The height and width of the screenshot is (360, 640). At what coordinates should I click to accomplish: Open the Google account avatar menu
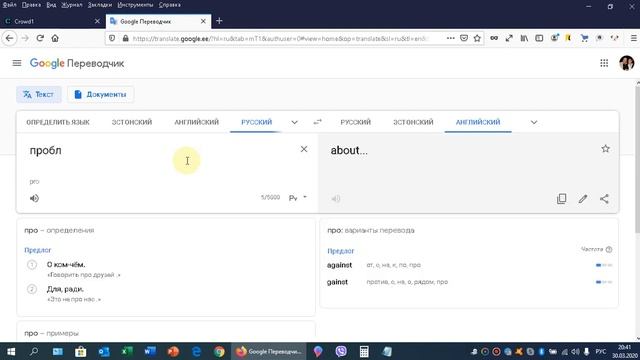tap(627, 63)
